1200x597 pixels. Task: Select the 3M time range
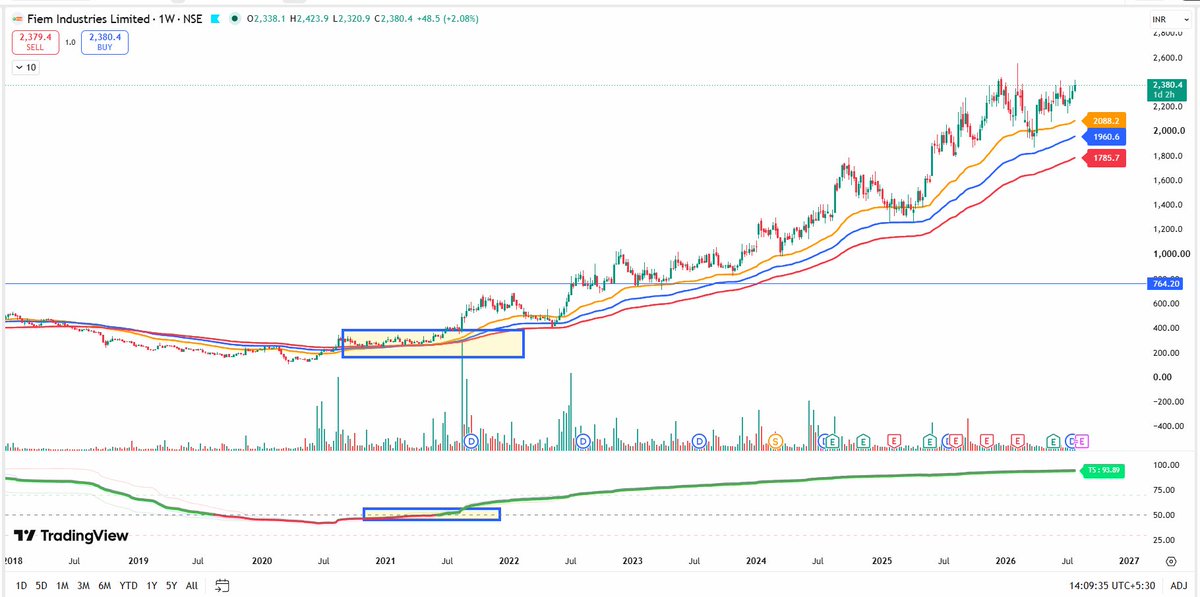click(x=83, y=584)
